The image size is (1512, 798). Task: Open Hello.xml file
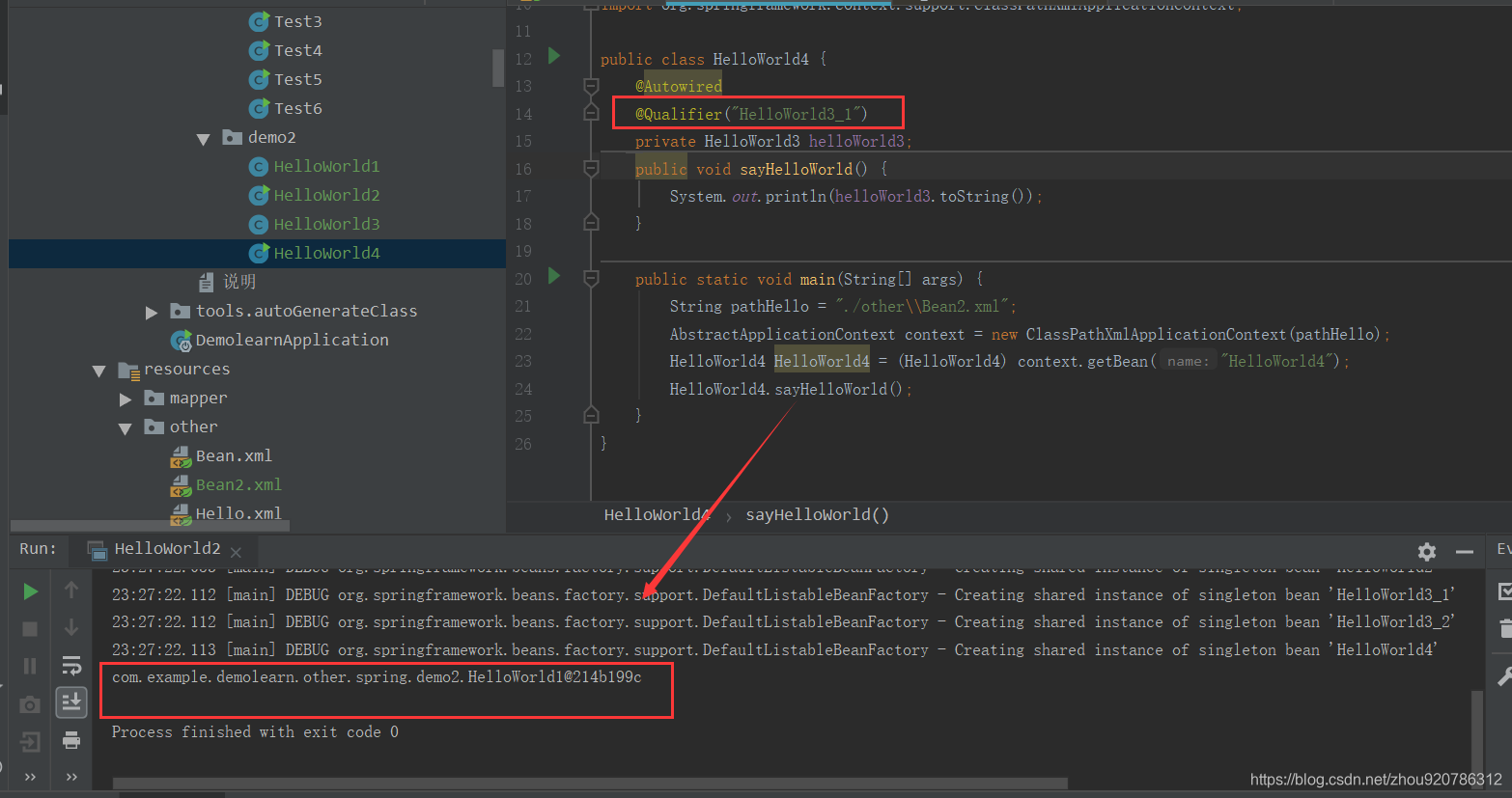click(238, 513)
